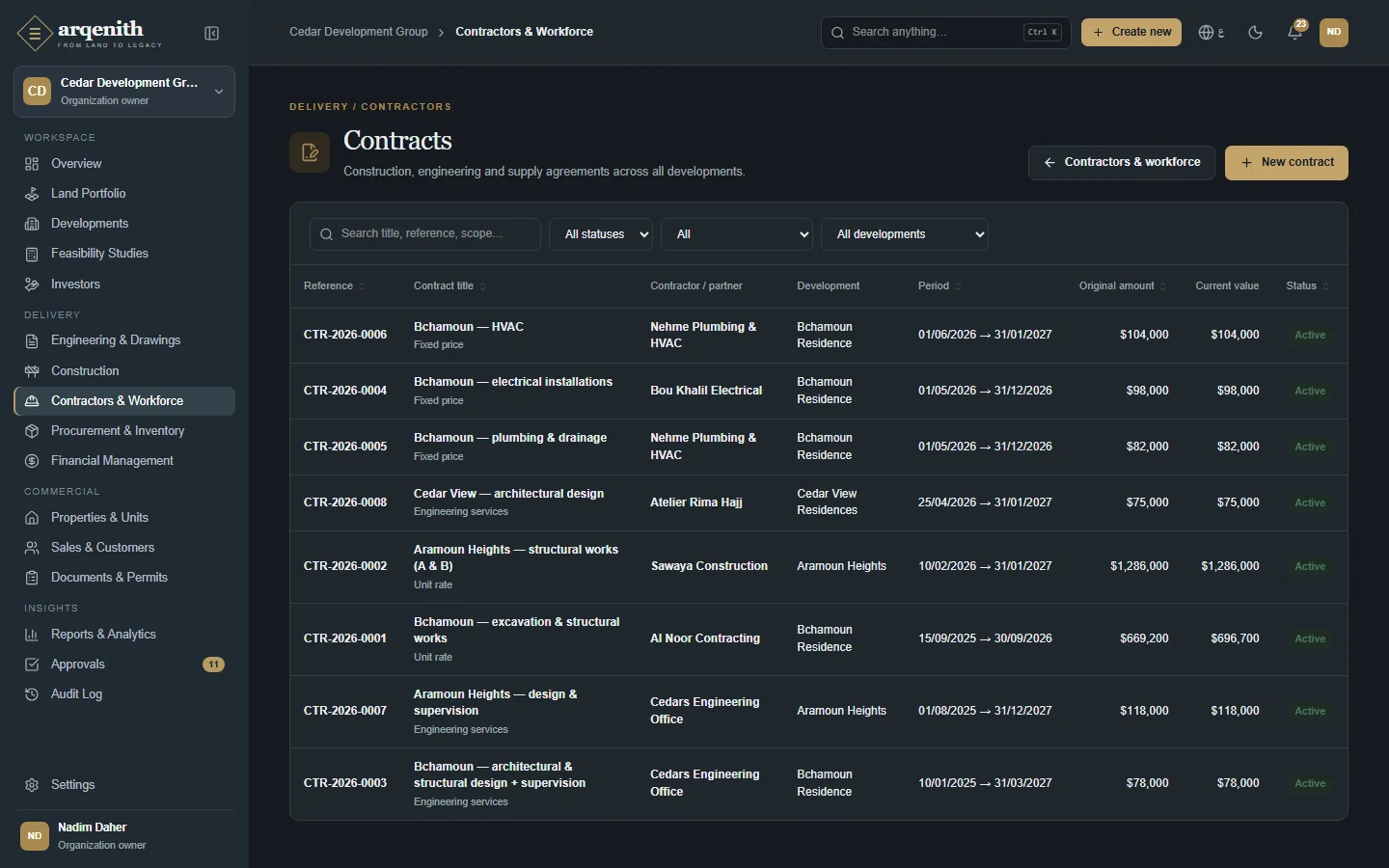Screen dimensions: 1389x868
Task: Click the contracts search title field
Action: (425, 234)
